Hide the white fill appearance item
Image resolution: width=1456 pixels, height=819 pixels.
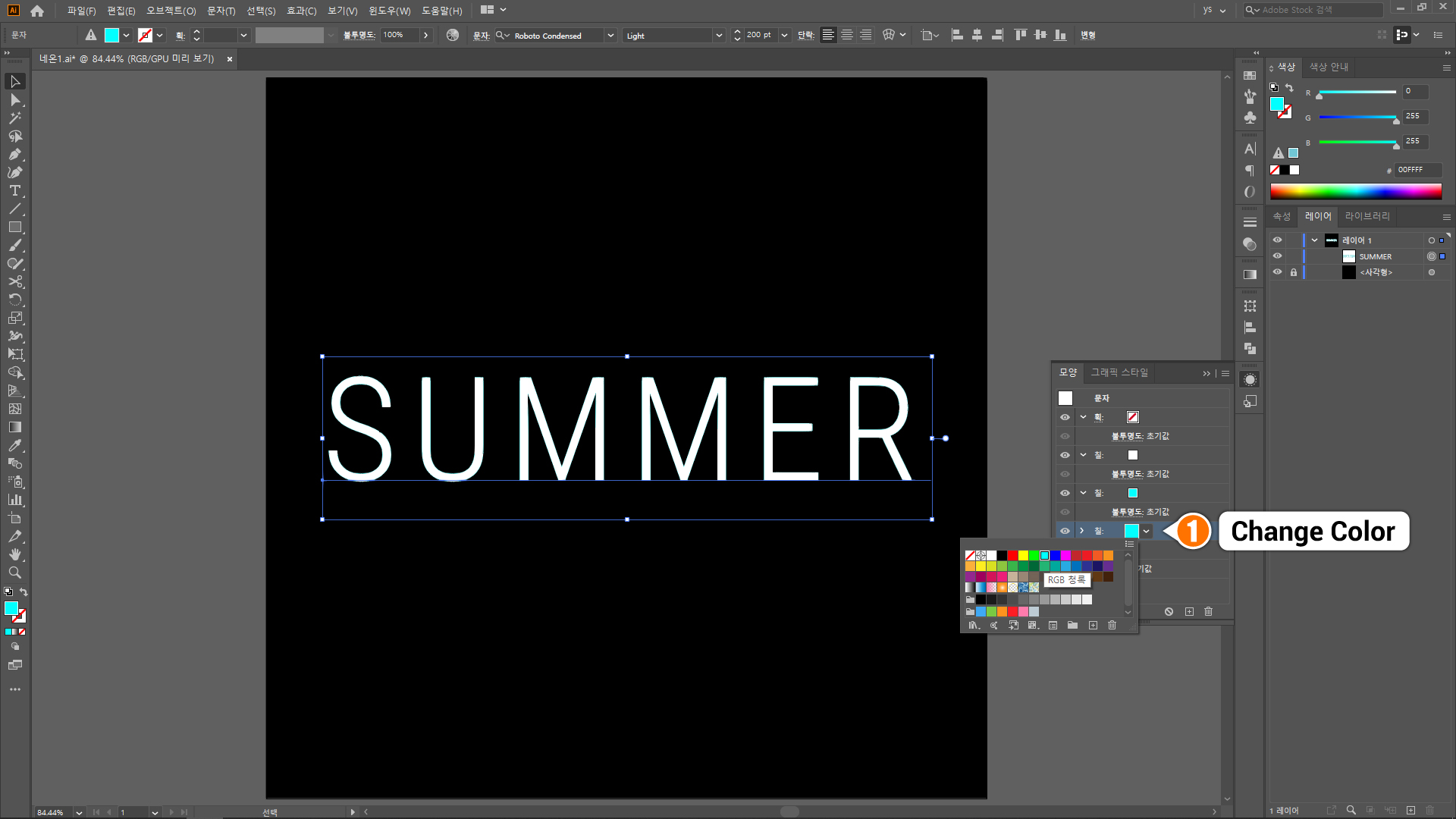(x=1065, y=455)
